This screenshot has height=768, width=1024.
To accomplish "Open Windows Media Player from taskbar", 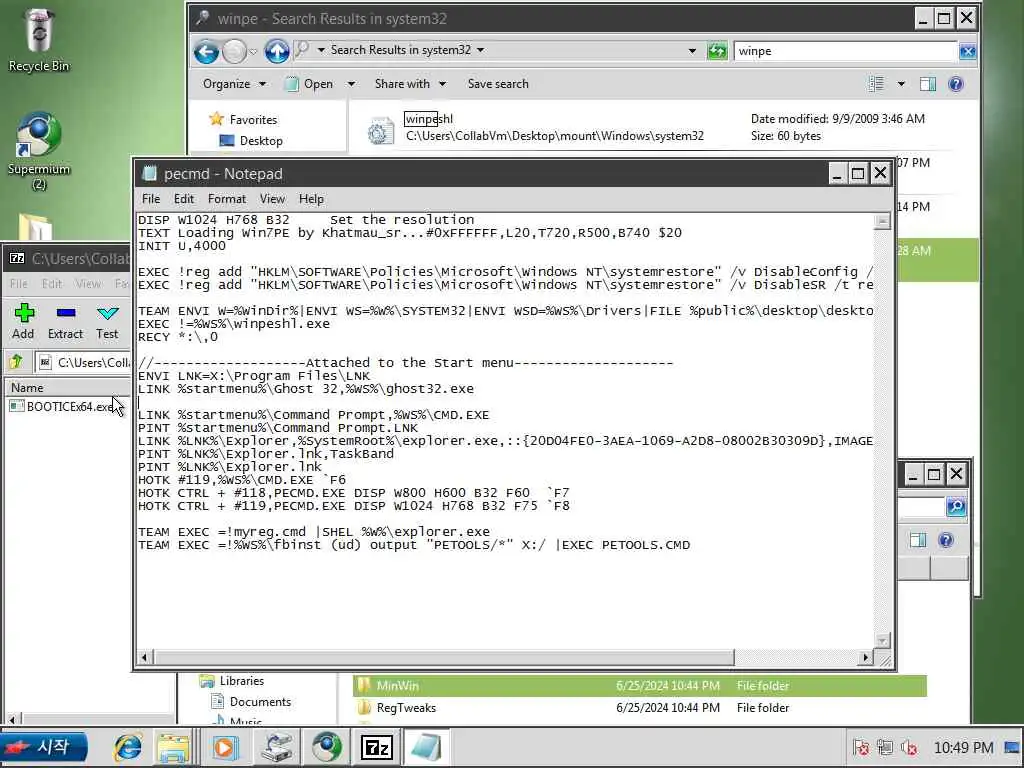I will (x=224, y=748).
